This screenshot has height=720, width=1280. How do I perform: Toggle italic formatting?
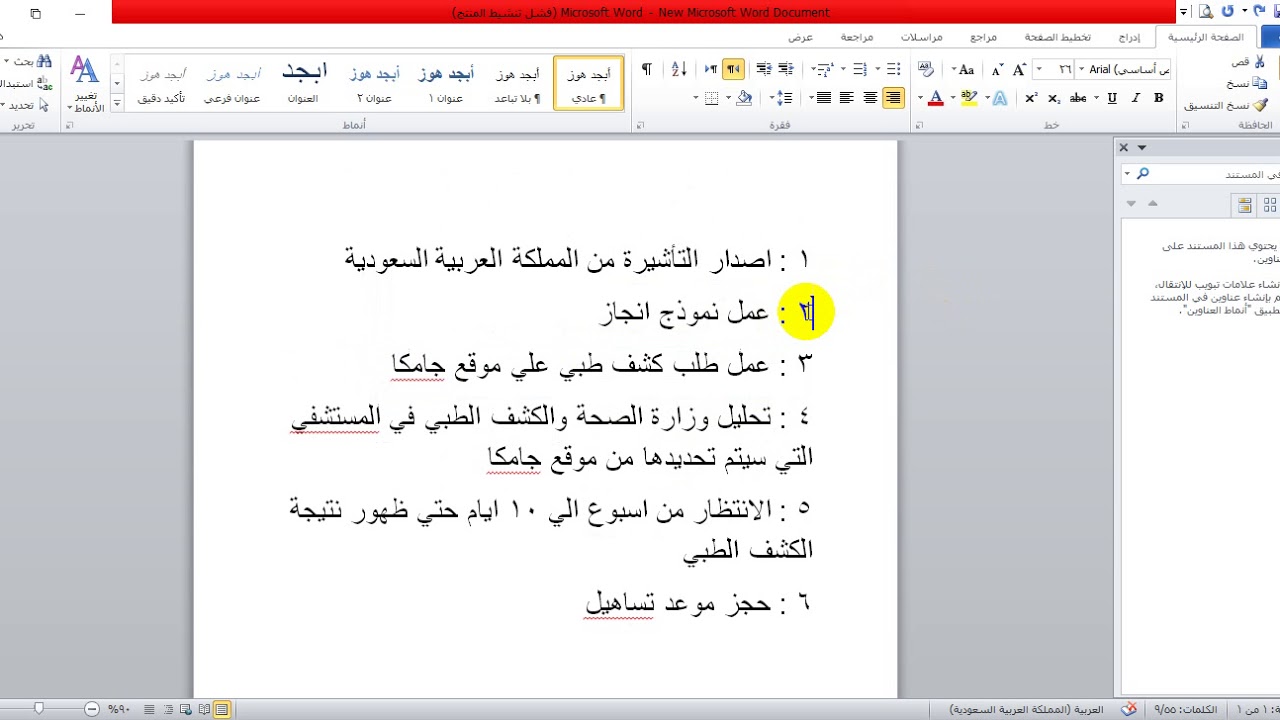click(x=1135, y=98)
